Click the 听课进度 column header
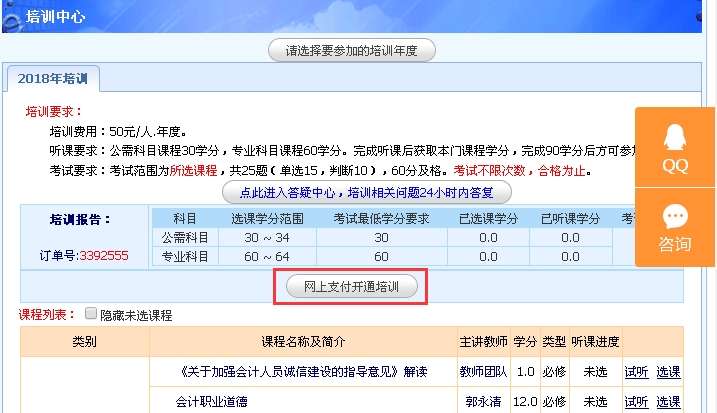The image size is (717, 413). (596, 342)
